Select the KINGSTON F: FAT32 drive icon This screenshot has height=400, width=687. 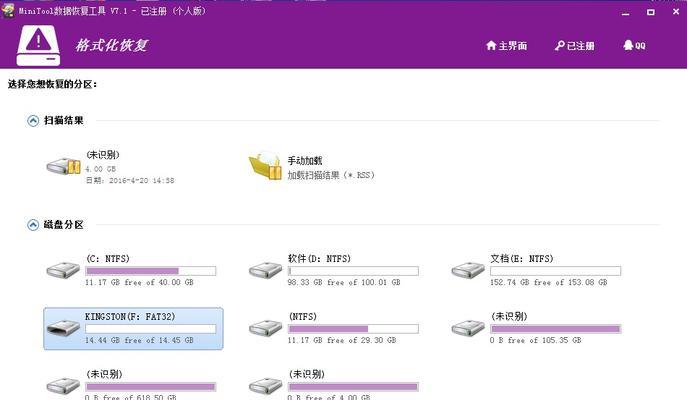point(64,328)
